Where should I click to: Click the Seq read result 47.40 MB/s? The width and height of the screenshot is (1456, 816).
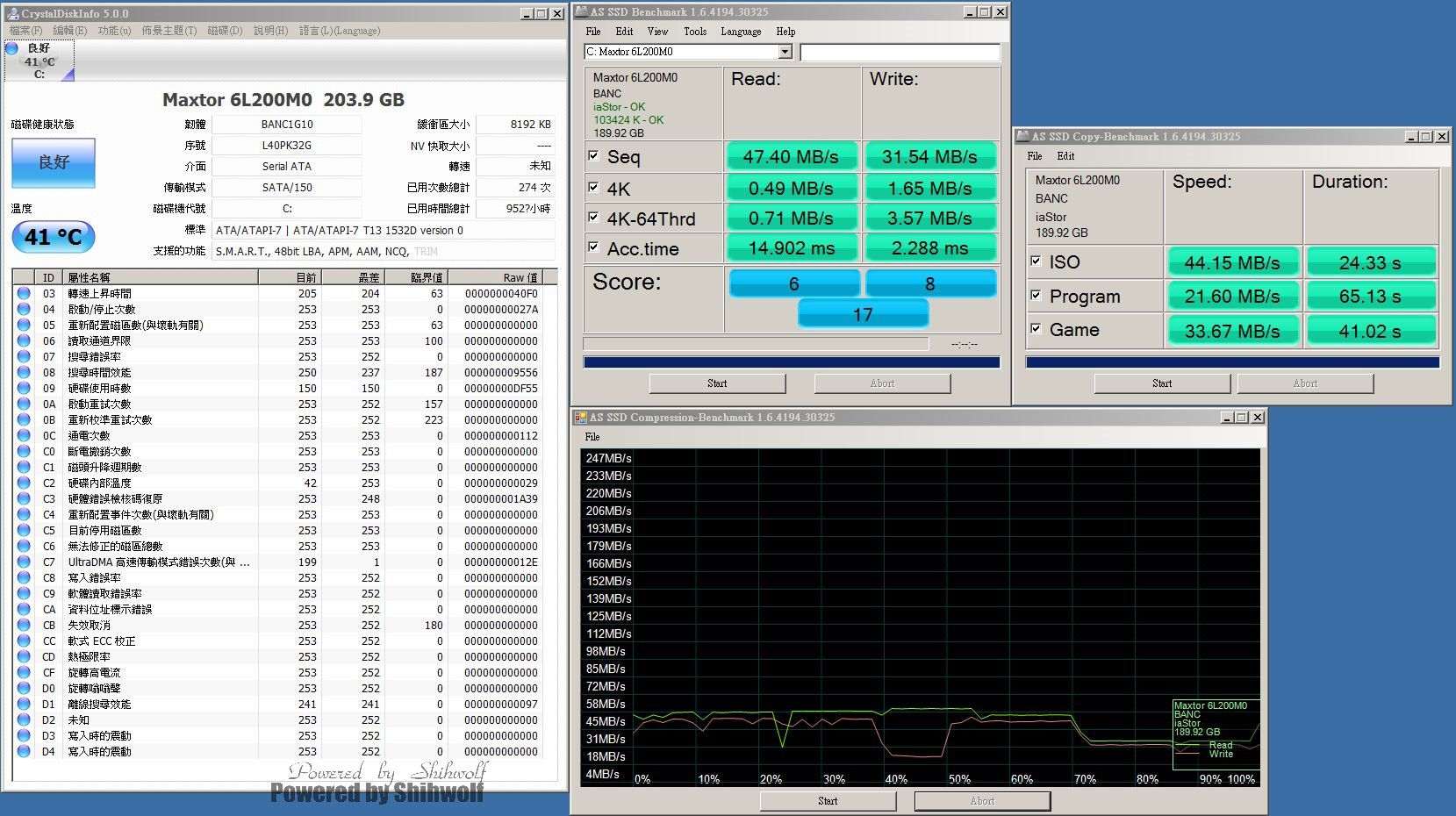791,156
